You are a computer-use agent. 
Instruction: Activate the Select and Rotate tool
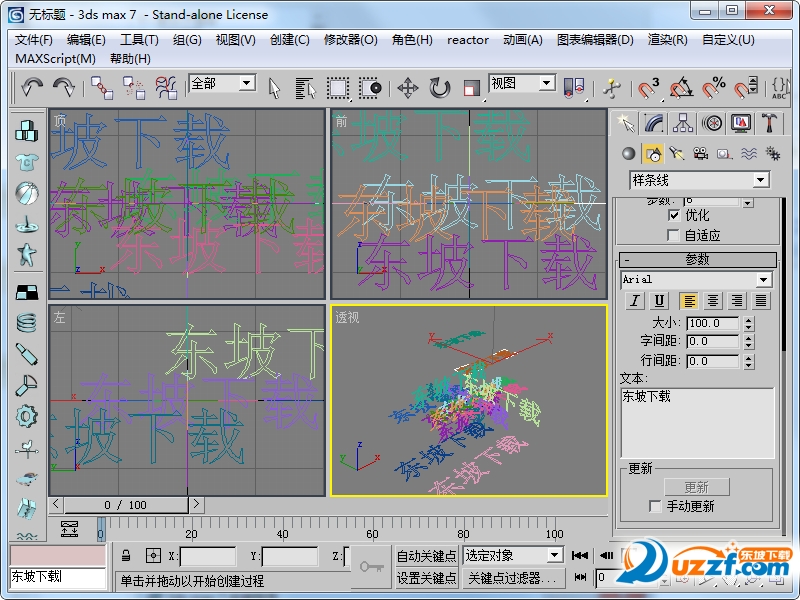point(440,89)
